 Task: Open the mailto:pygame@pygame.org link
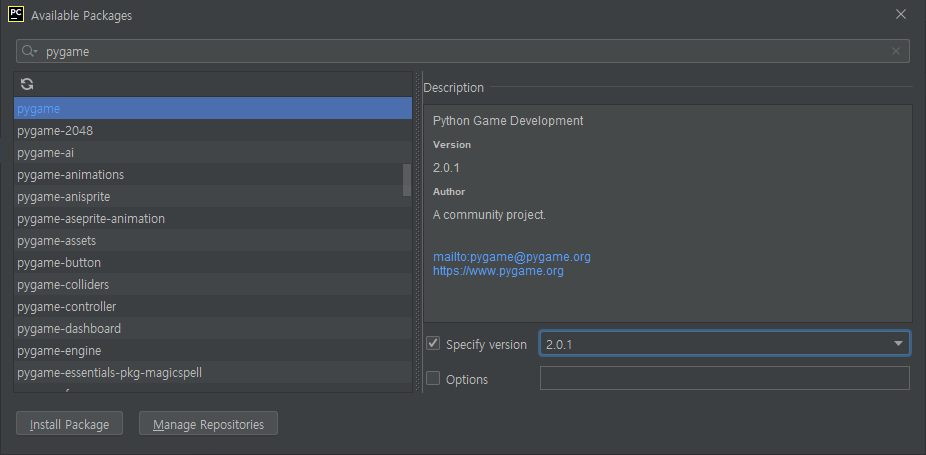tap(511, 257)
